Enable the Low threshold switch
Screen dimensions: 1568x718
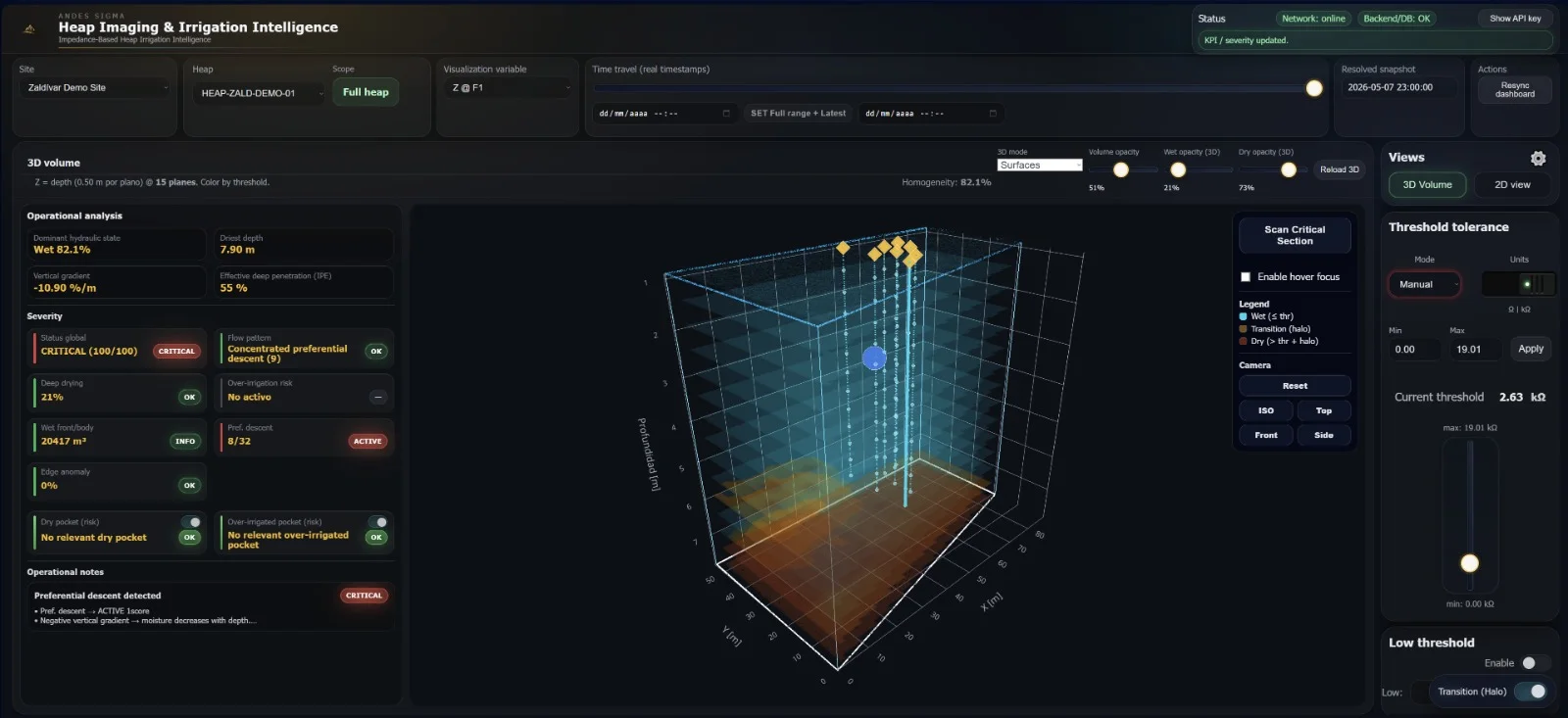click(1535, 663)
